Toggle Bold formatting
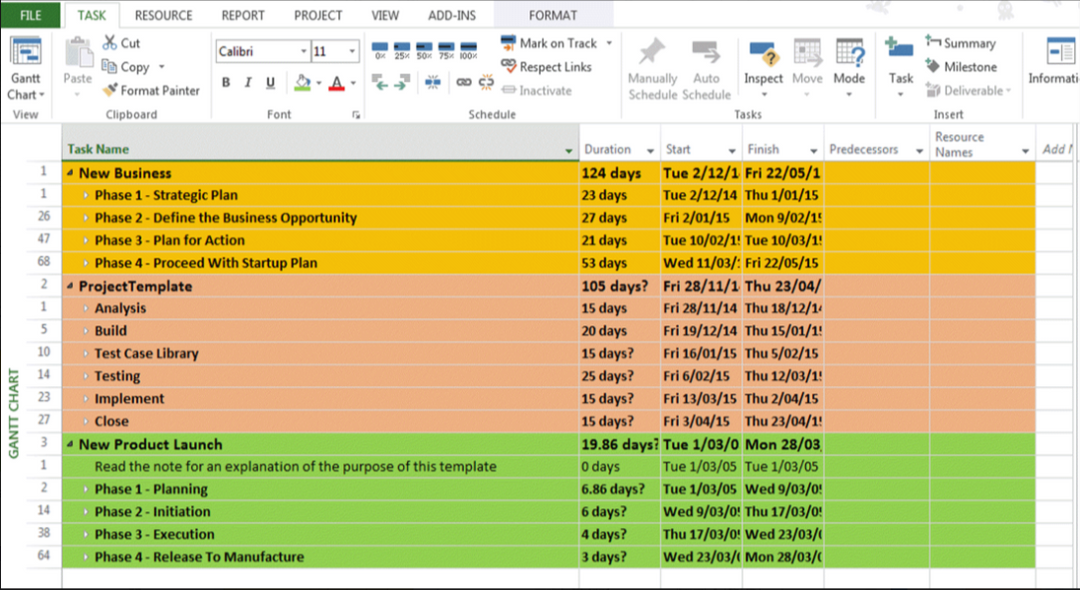The height and width of the screenshot is (590, 1080). coord(226,83)
